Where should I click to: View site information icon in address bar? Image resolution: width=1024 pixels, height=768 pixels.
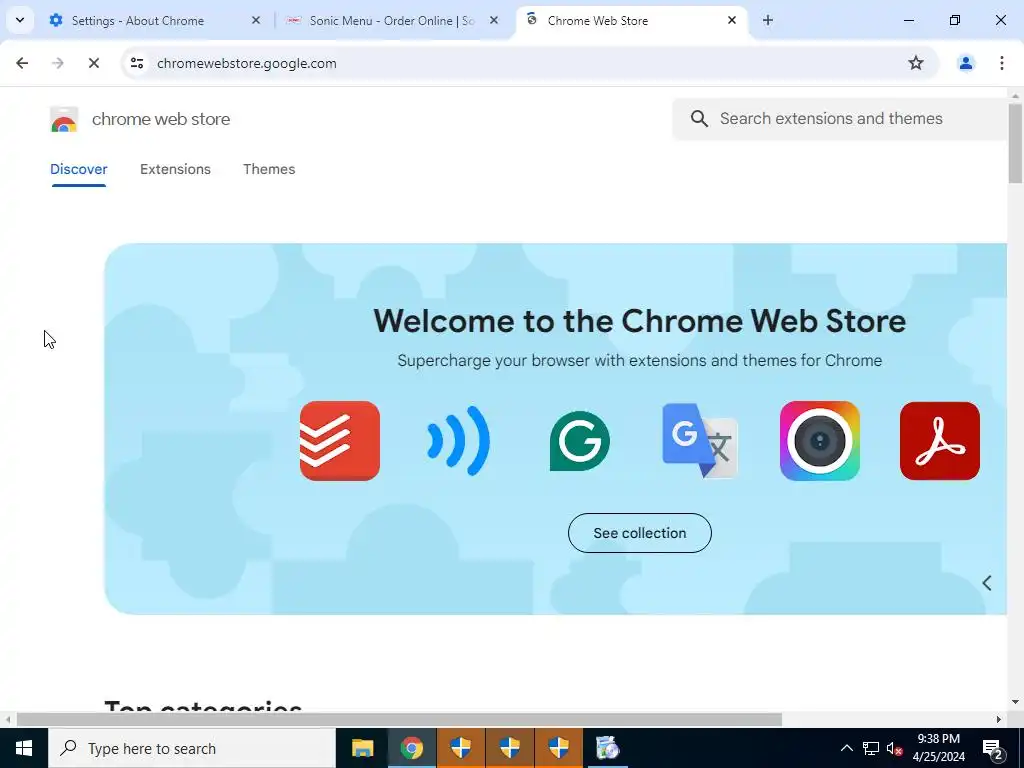(x=136, y=63)
